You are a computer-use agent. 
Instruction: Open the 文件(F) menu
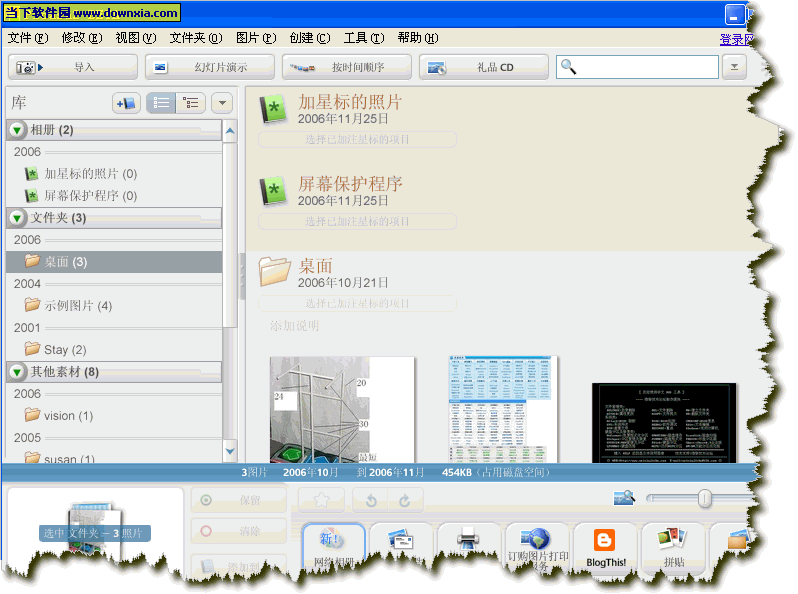click(x=27, y=38)
